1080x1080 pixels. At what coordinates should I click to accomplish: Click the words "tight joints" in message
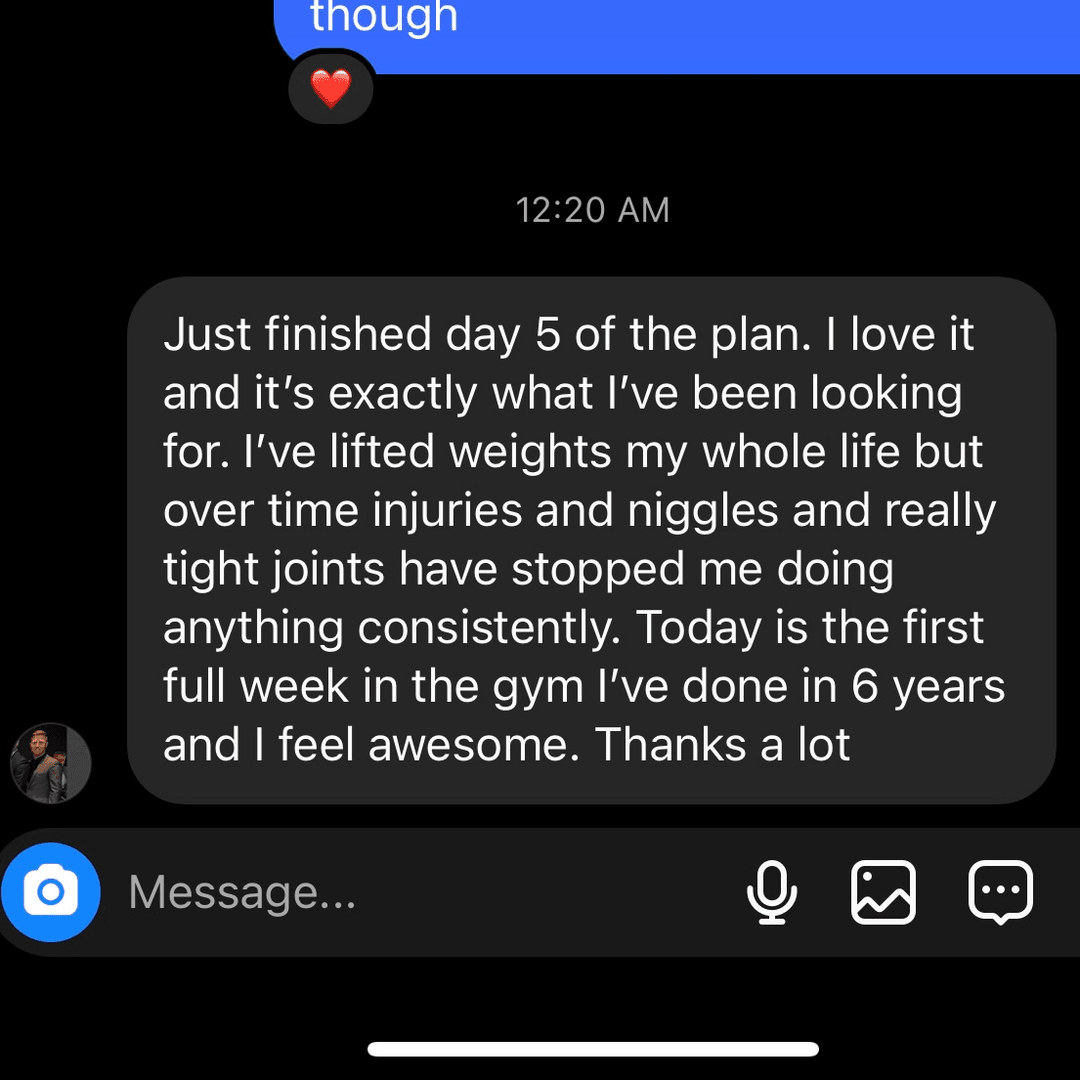coord(273,570)
